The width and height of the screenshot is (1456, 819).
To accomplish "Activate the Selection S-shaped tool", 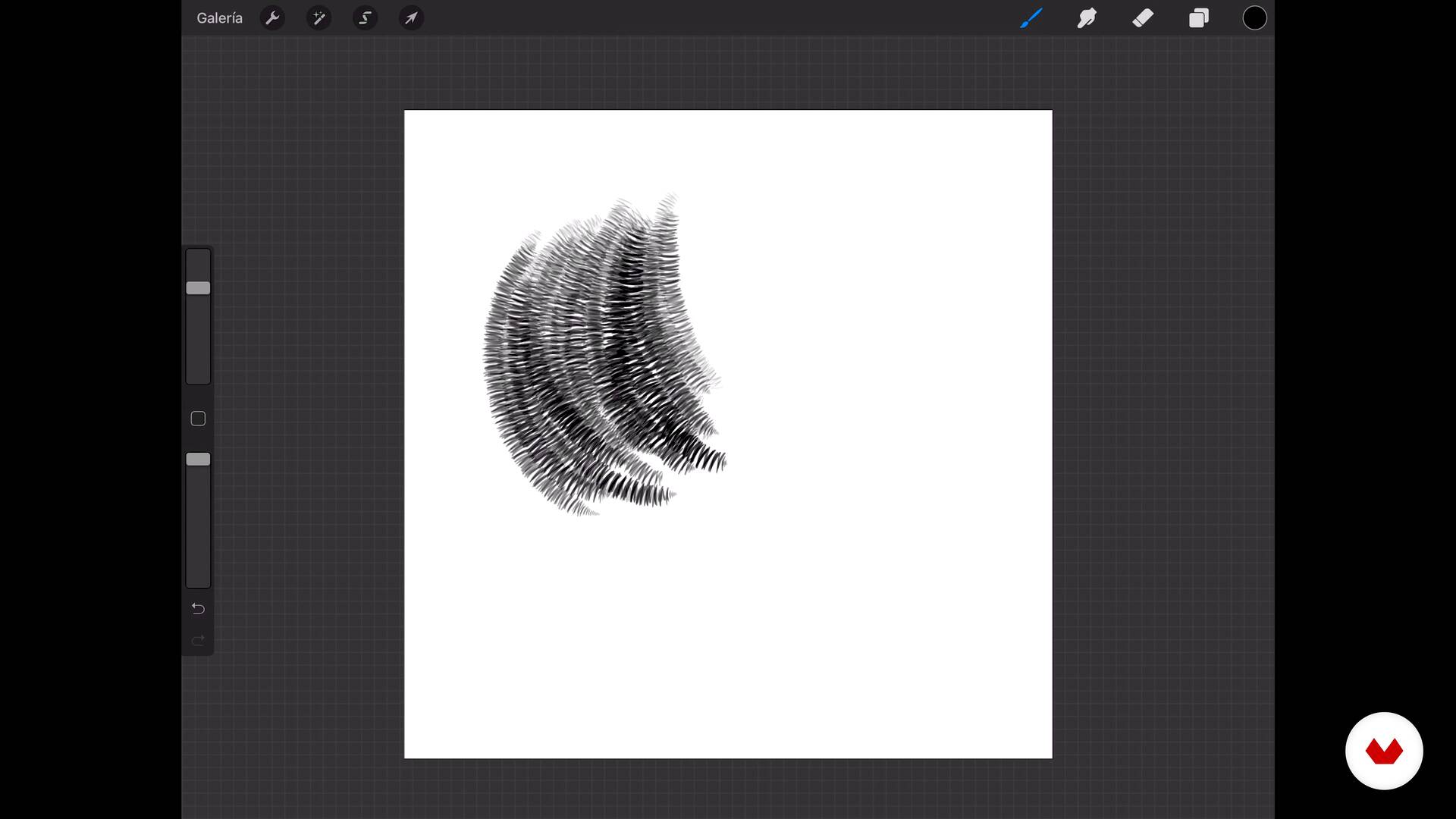I will (365, 18).
